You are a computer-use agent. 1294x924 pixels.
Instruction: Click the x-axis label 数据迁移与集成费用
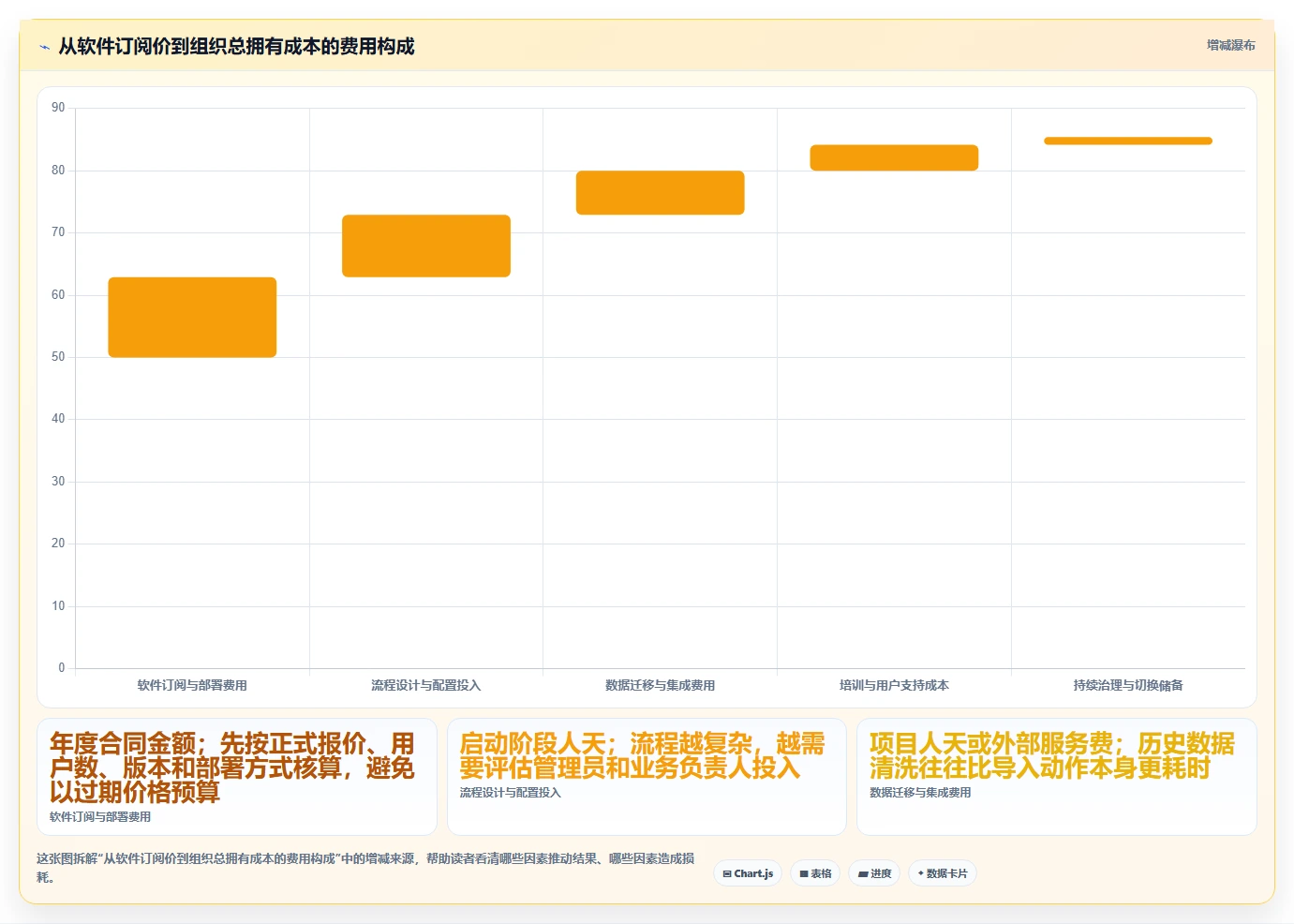[661, 685]
